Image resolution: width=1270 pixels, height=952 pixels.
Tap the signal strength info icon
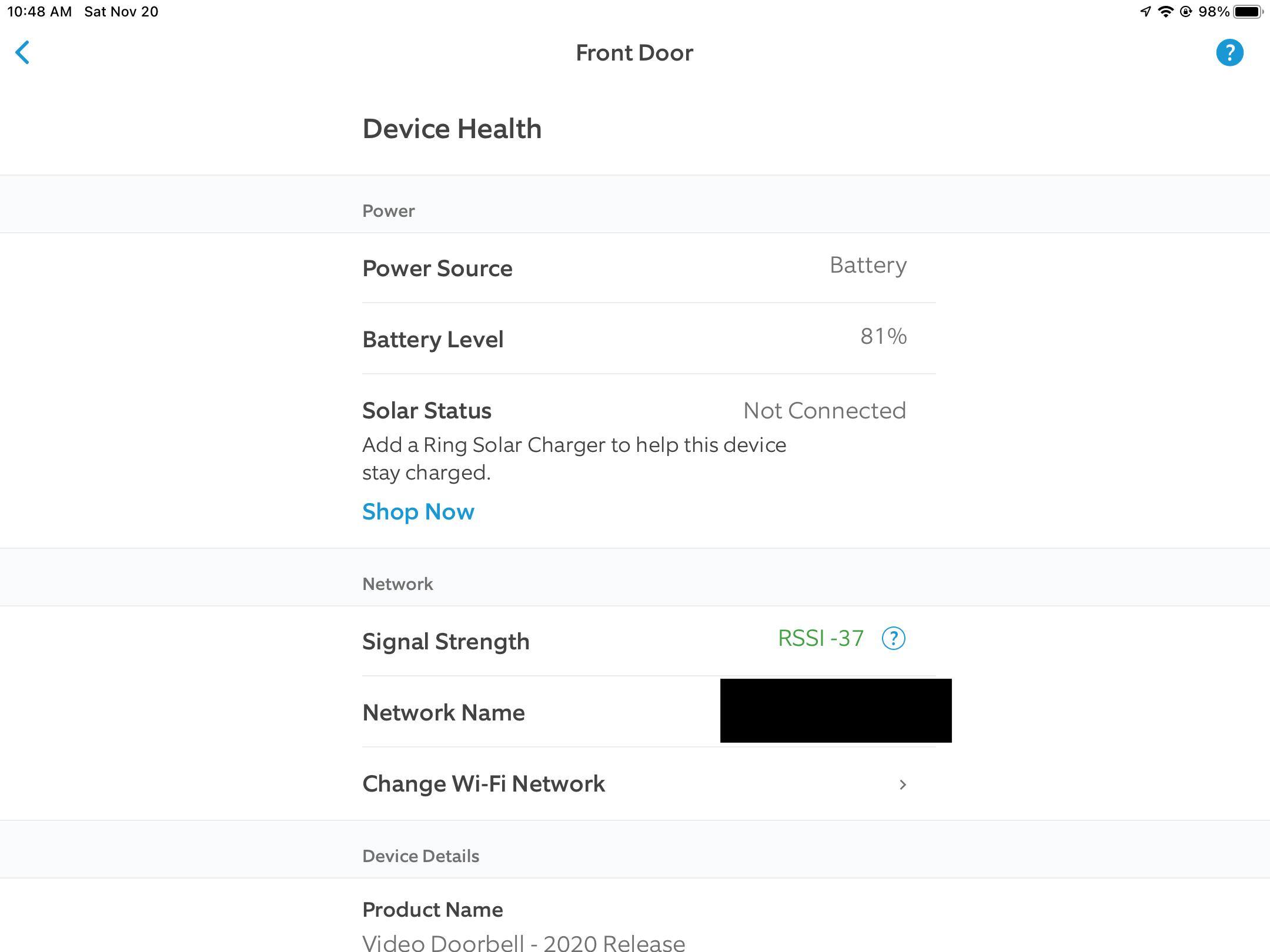(893, 638)
